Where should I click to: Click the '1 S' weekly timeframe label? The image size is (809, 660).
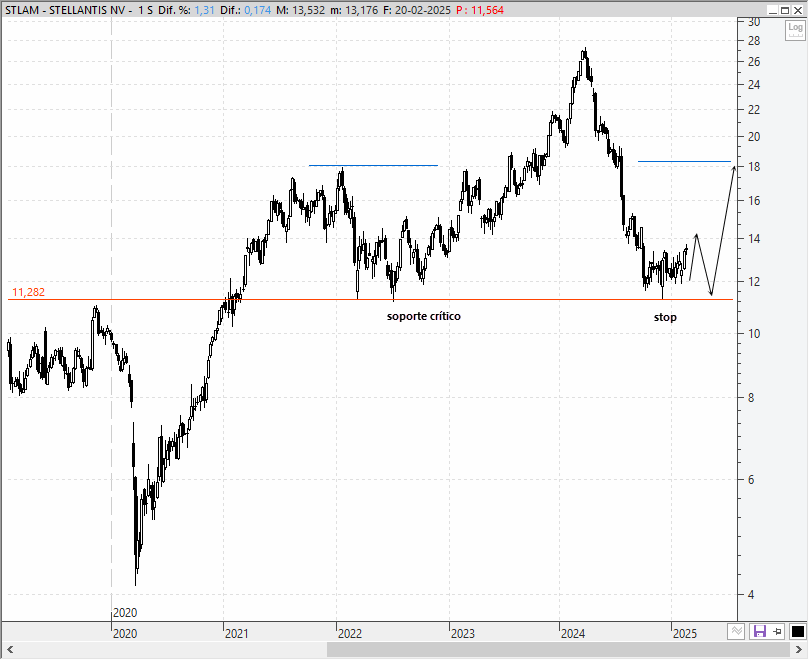[x=145, y=10]
